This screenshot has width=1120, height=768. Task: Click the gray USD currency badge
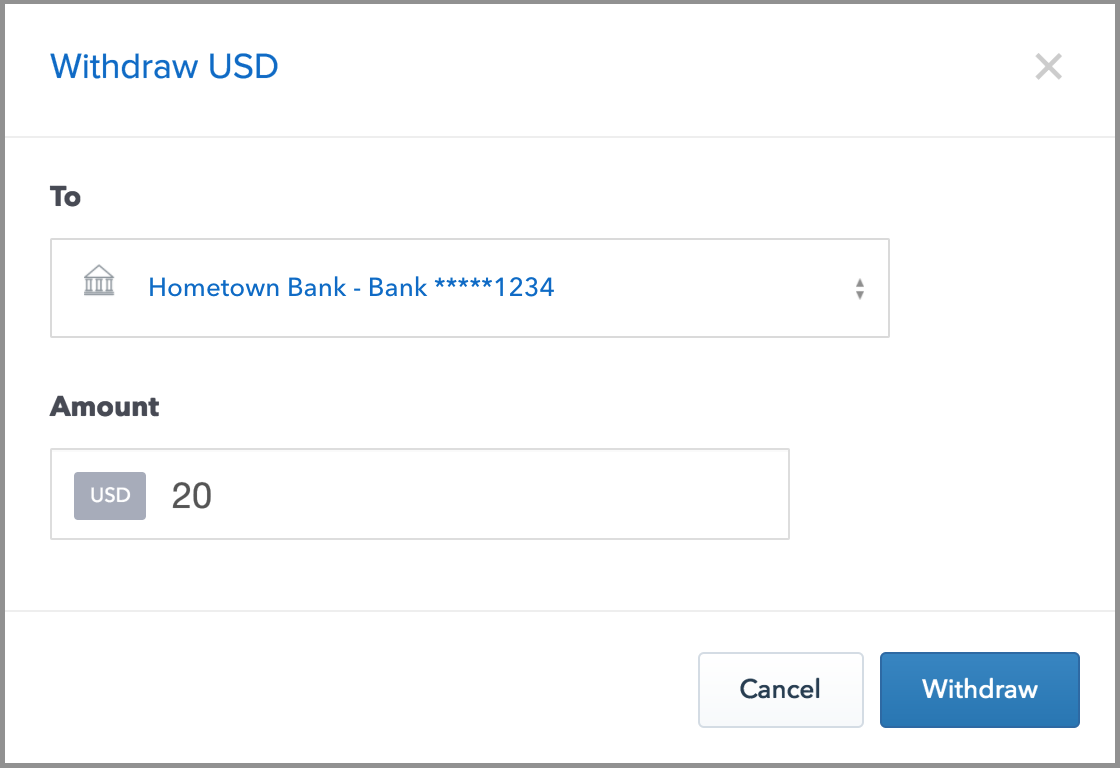[110, 495]
